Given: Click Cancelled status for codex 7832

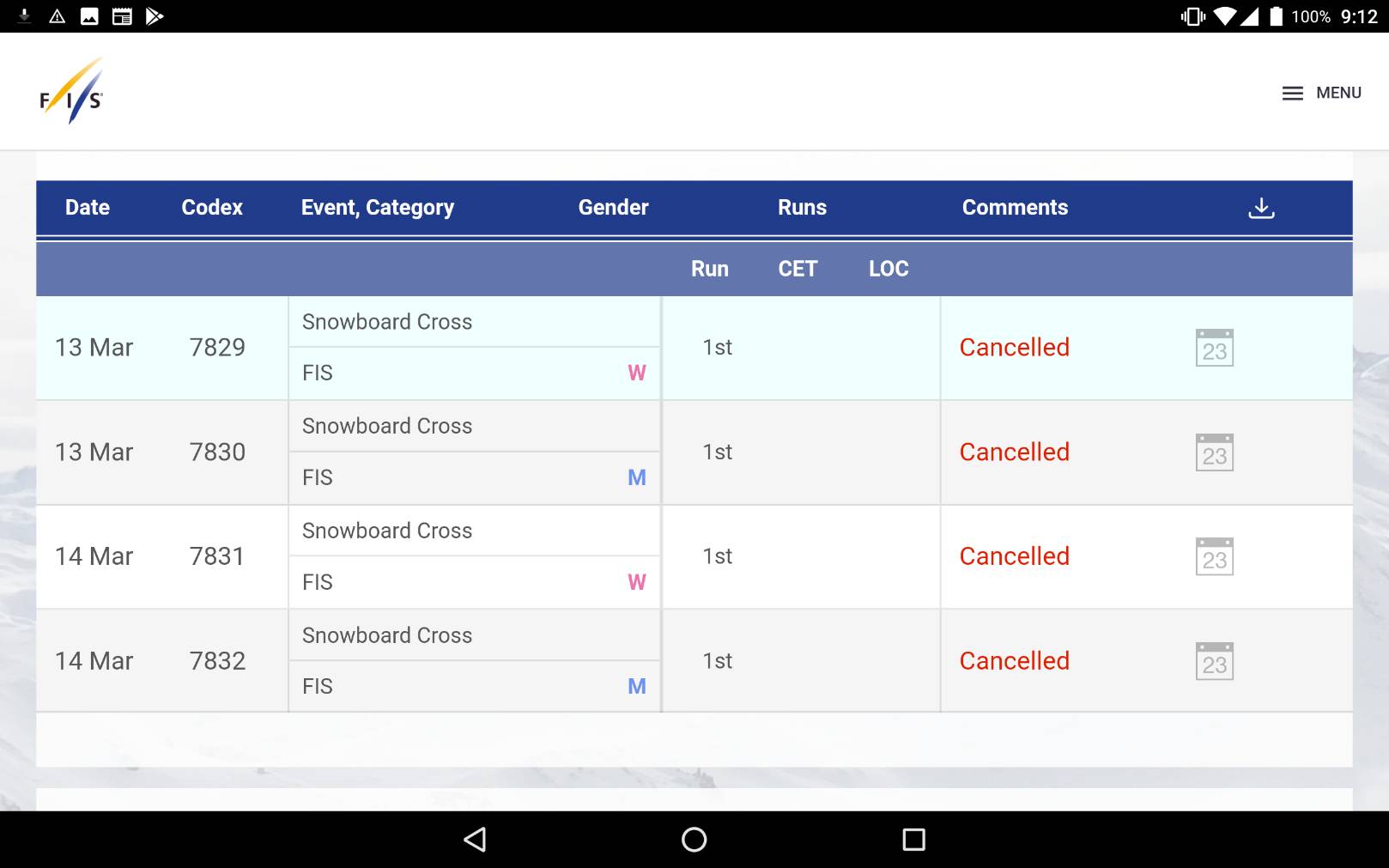Looking at the screenshot, I should [1014, 661].
